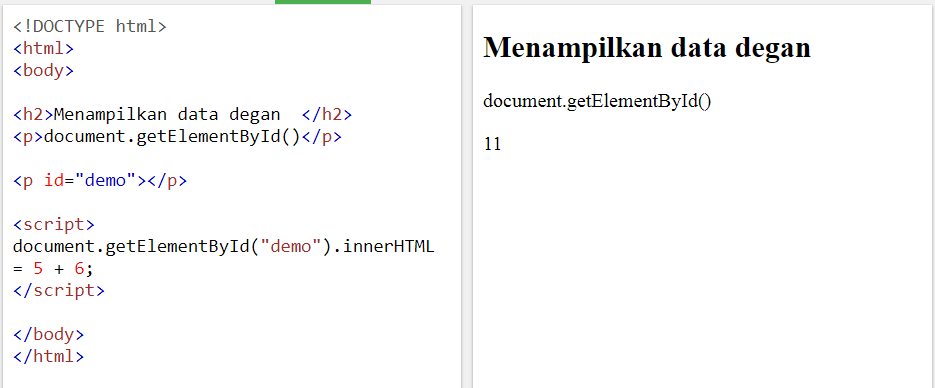Image resolution: width=935 pixels, height=388 pixels.
Task: Click the getElementById("demo").innerHTML code line
Action: (224, 247)
